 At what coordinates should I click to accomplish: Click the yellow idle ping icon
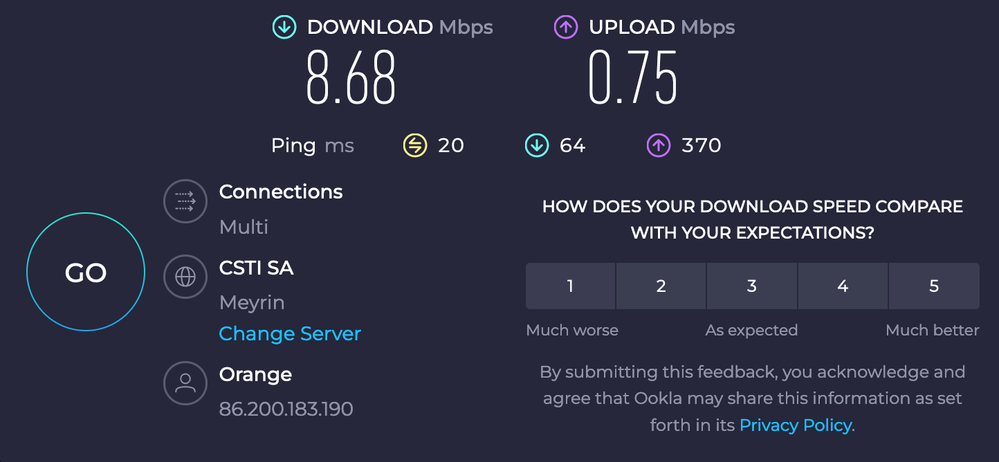(415, 146)
